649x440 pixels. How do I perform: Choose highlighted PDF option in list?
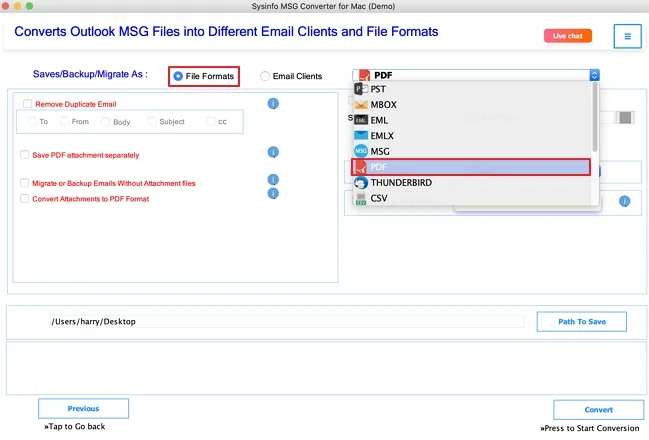coord(471,167)
